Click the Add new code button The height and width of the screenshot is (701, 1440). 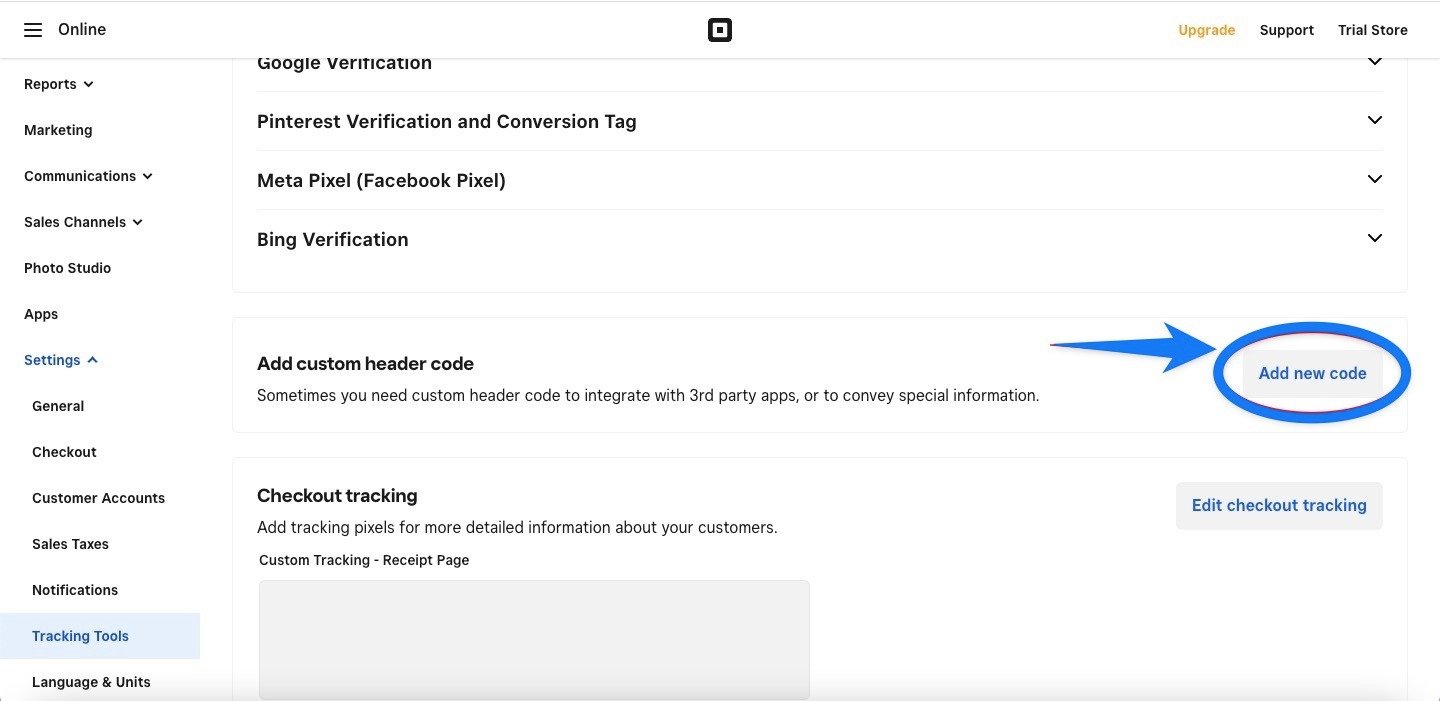click(x=1312, y=373)
